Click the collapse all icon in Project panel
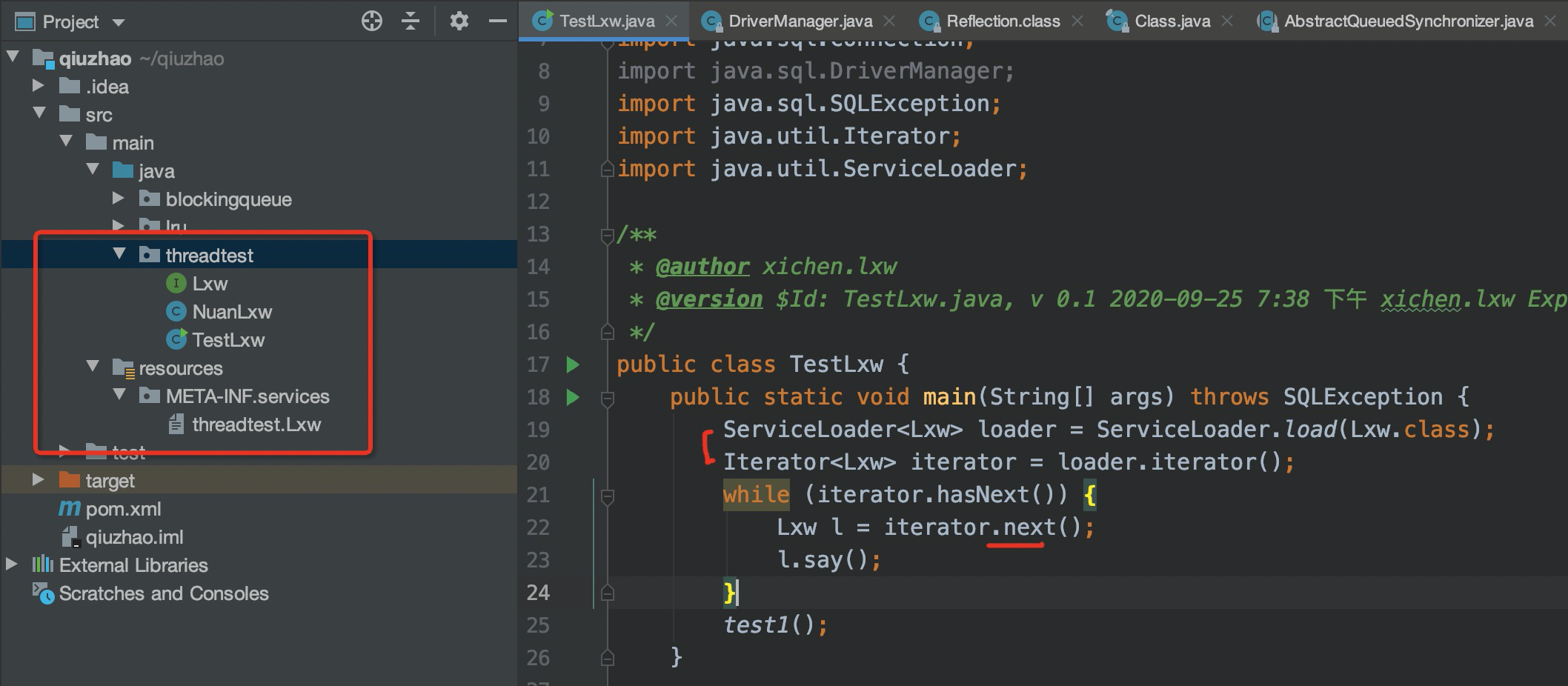Screen dimensions: 1568x686 pos(411,21)
